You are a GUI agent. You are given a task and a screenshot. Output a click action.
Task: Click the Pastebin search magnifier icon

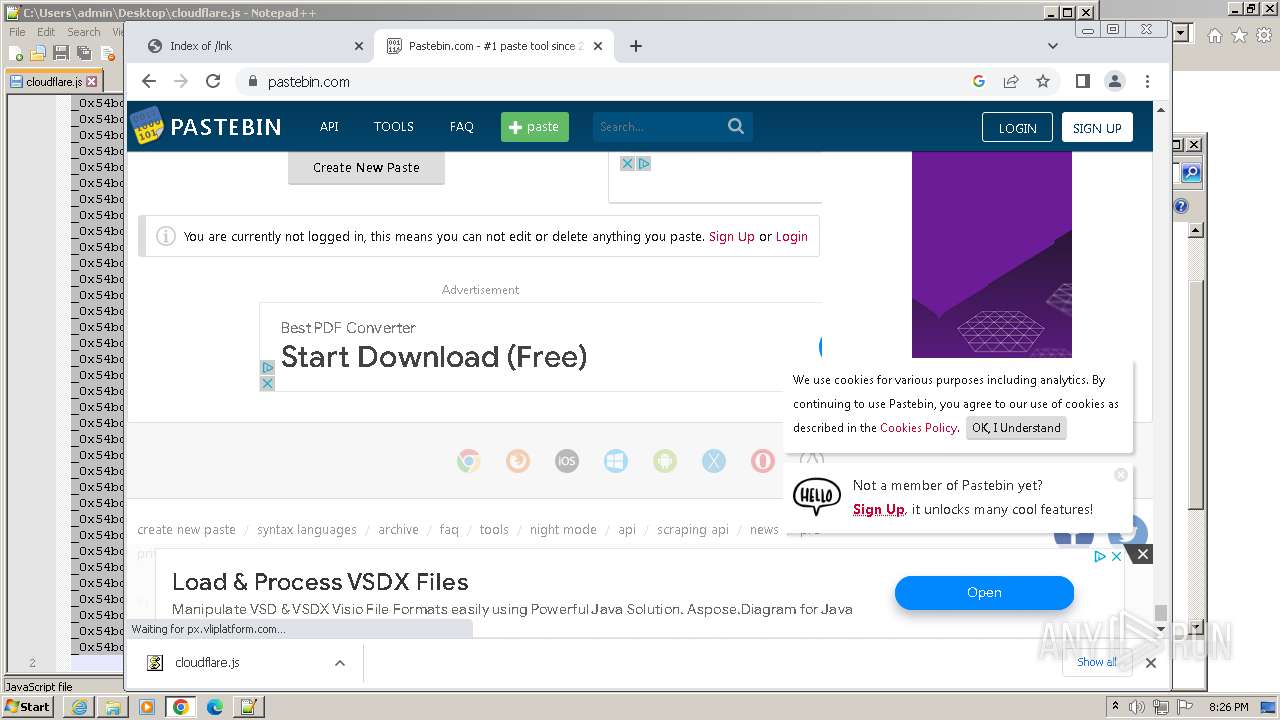click(x=736, y=126)
